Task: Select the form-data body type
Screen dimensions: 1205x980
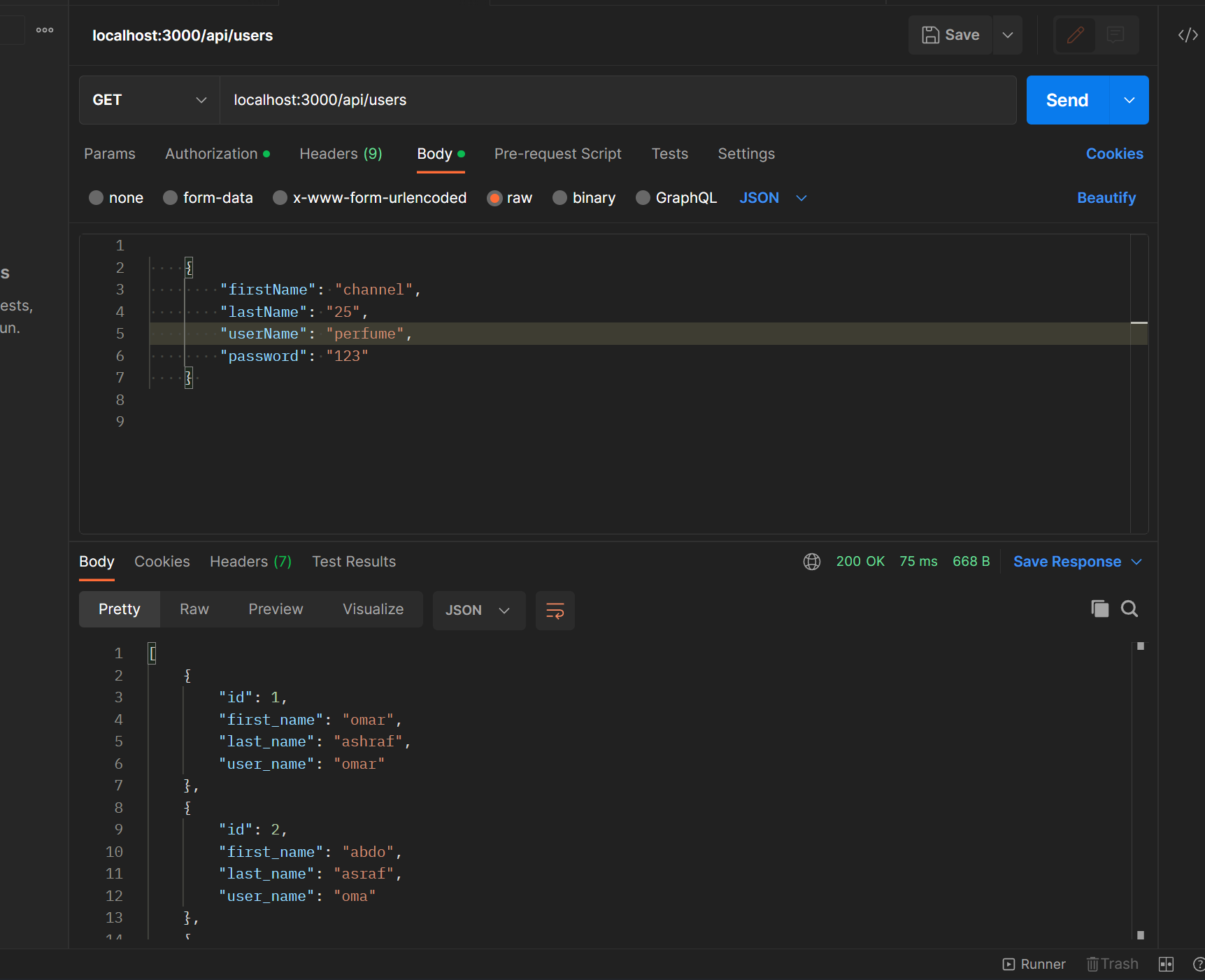Action: (x=208, y=198)
